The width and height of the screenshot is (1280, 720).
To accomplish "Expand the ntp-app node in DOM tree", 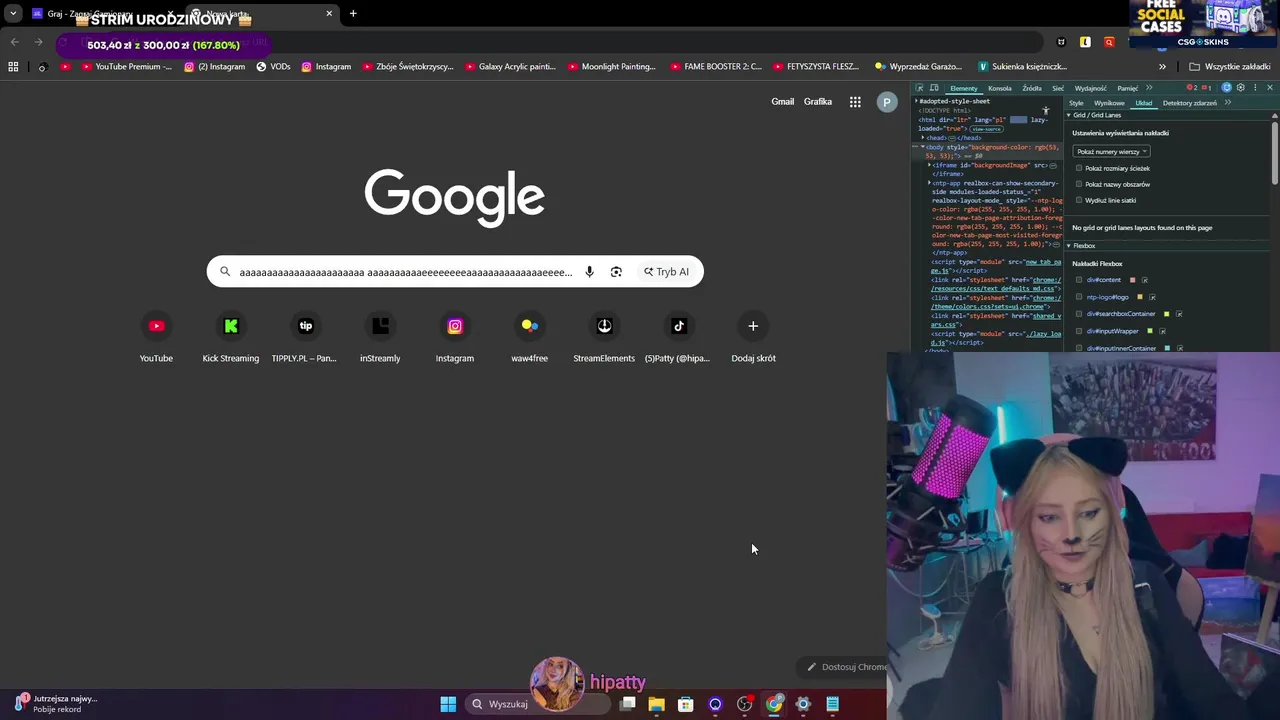I will (x=929, y=183).
